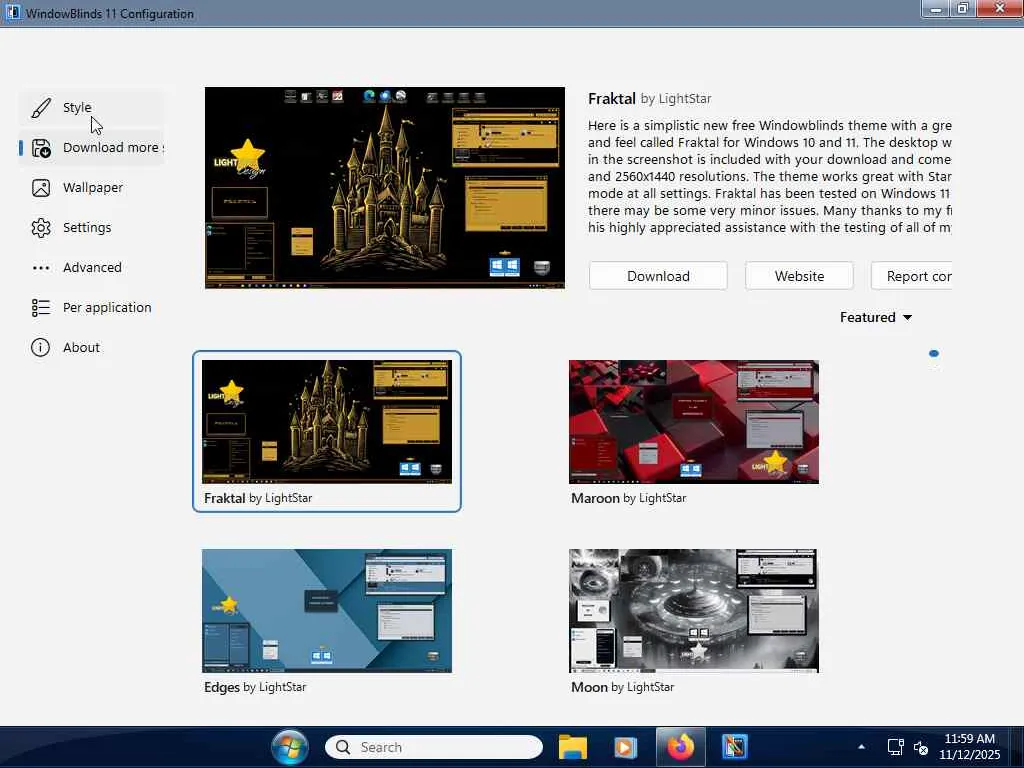Open the Wallpaper section
The height and width of the screenshot is (768, 1024).
coord(91,187)
